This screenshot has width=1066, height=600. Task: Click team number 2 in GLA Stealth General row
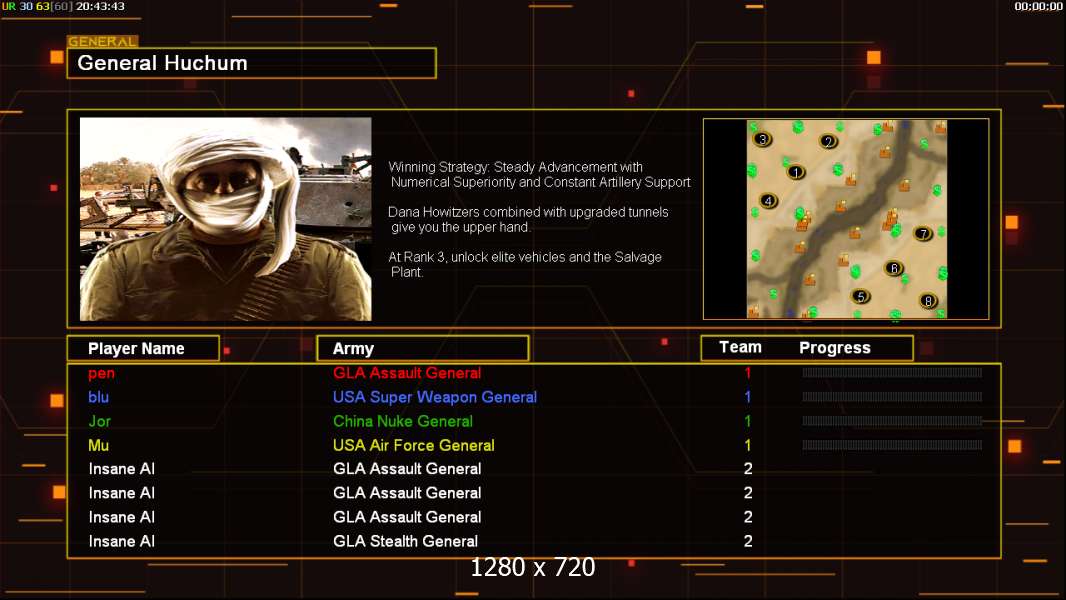tap(748, 541)
